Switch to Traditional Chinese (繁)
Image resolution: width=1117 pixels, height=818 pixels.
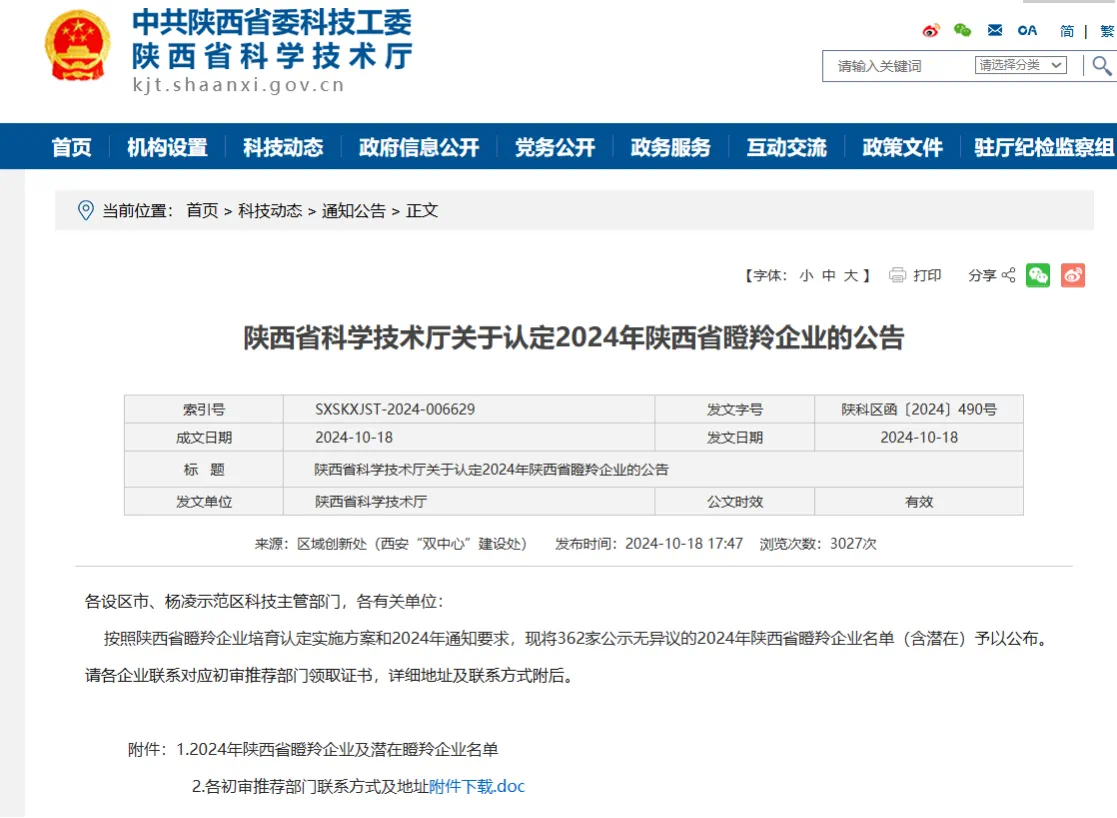[1107, 31]
